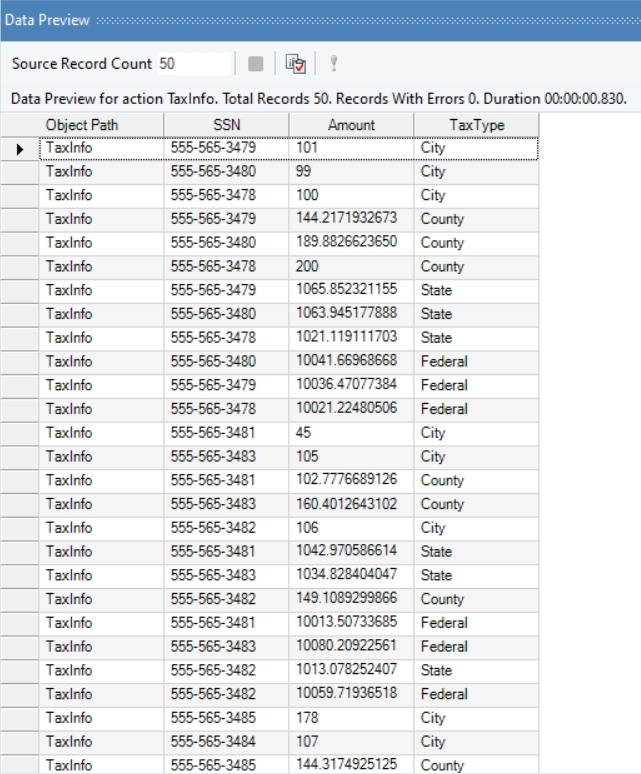Click the TaxType column header

click(476, 125)
